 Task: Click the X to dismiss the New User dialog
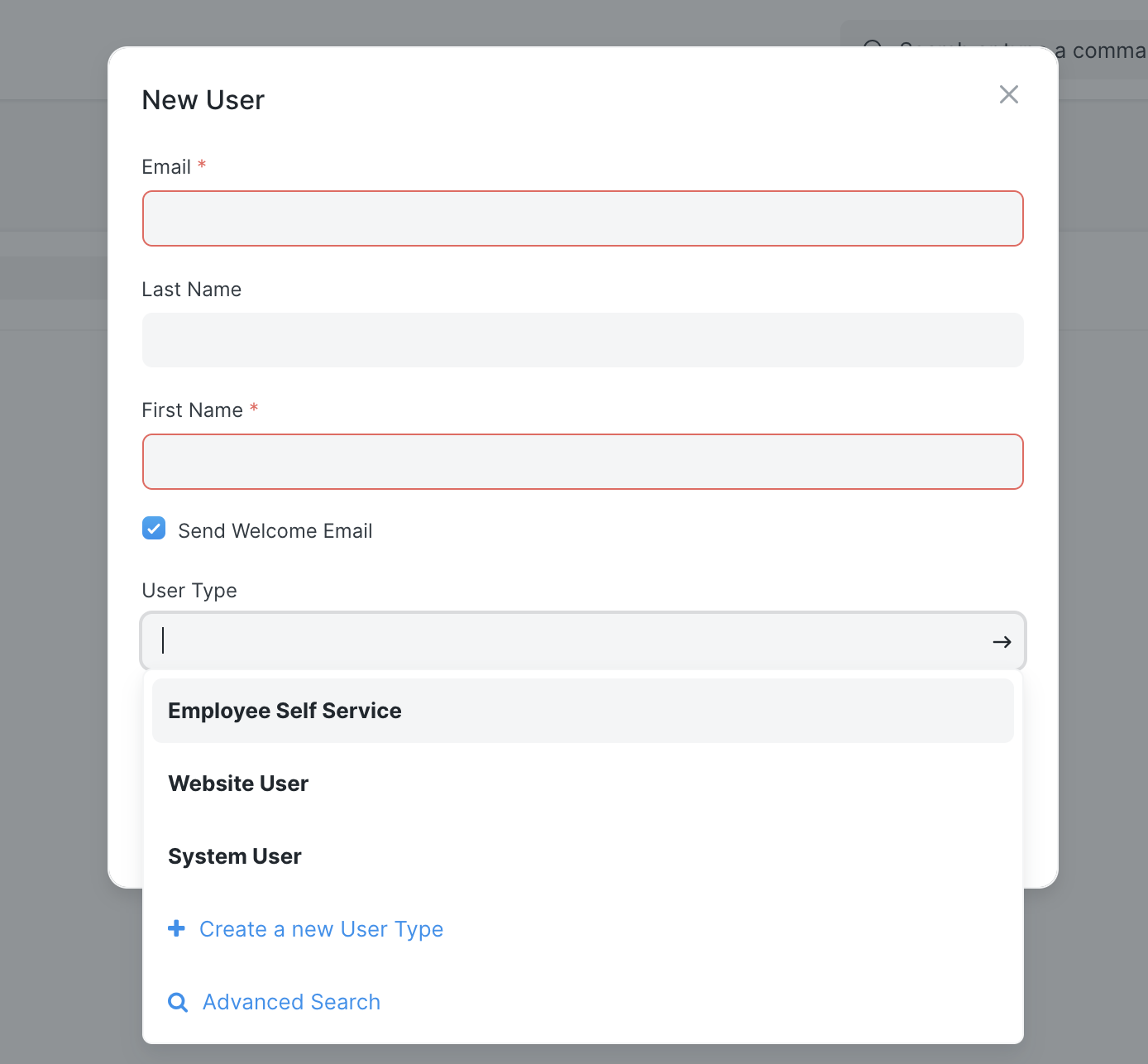tap(1008, 94)
